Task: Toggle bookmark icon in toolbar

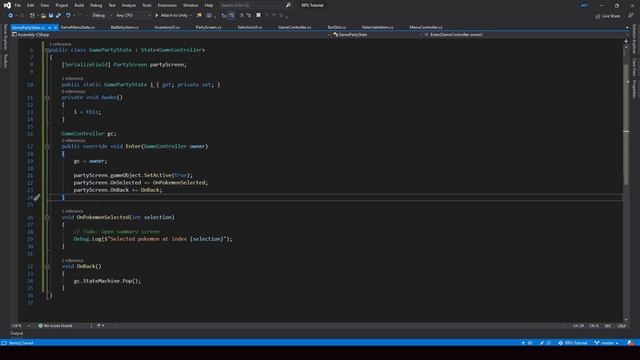Action: (x=258, y=16)
